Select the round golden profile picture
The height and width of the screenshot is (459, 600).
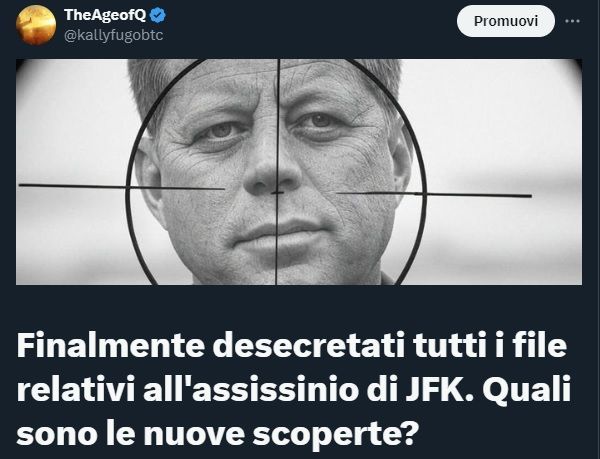[x=36, y=25]
